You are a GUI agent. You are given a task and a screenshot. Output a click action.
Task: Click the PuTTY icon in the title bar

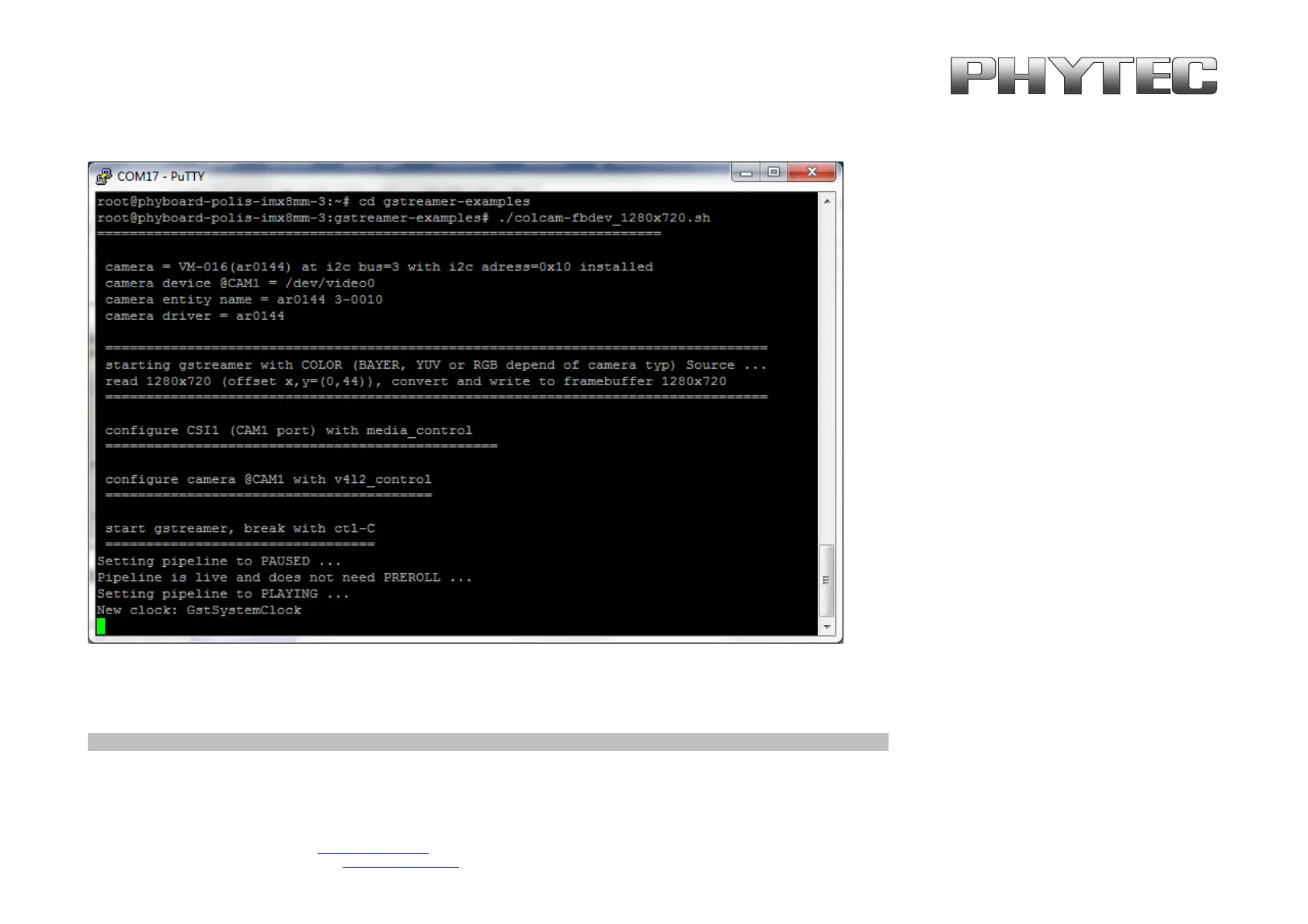click(x=103, y=176)
